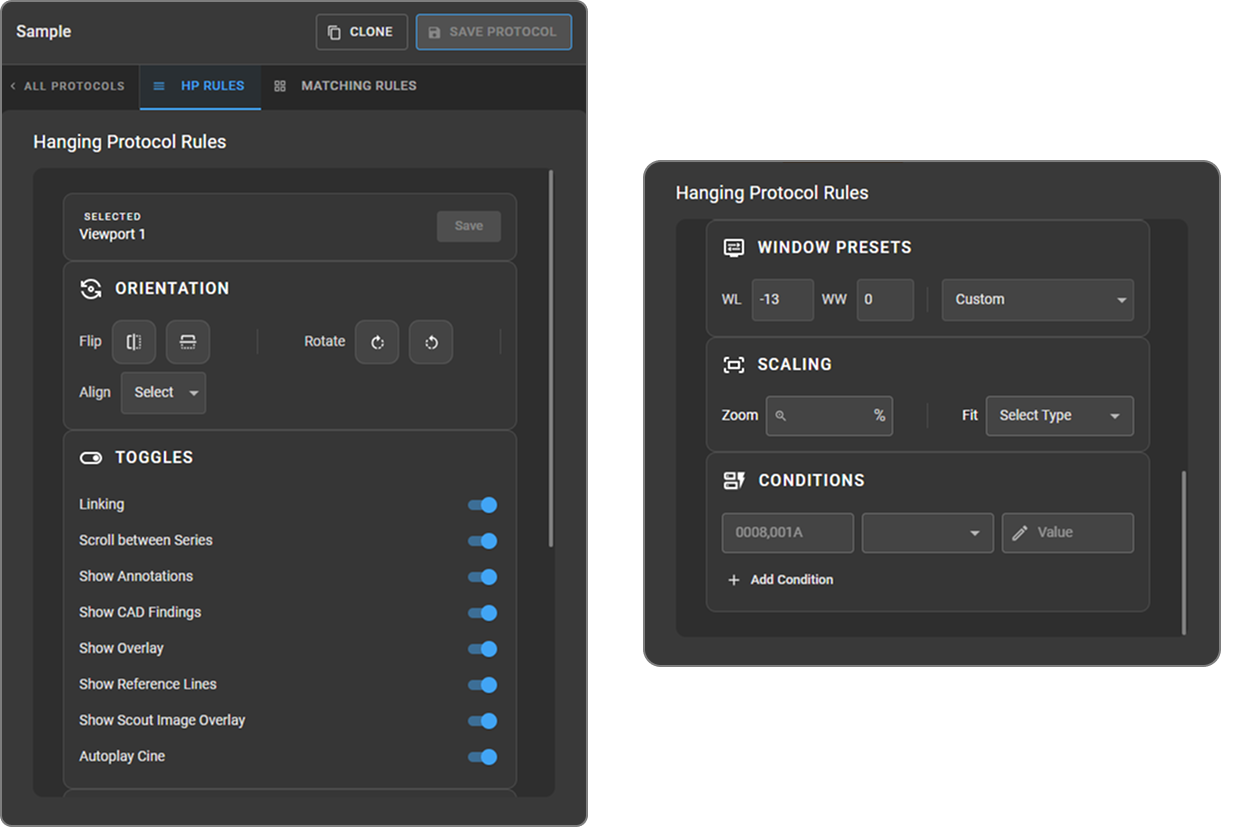Switch to the HP Rules tab

click(x=199, y=86)
